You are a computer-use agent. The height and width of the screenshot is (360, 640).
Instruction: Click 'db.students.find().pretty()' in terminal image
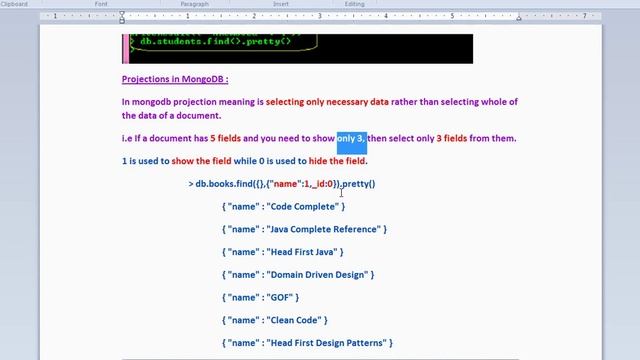tap(216, 41)
